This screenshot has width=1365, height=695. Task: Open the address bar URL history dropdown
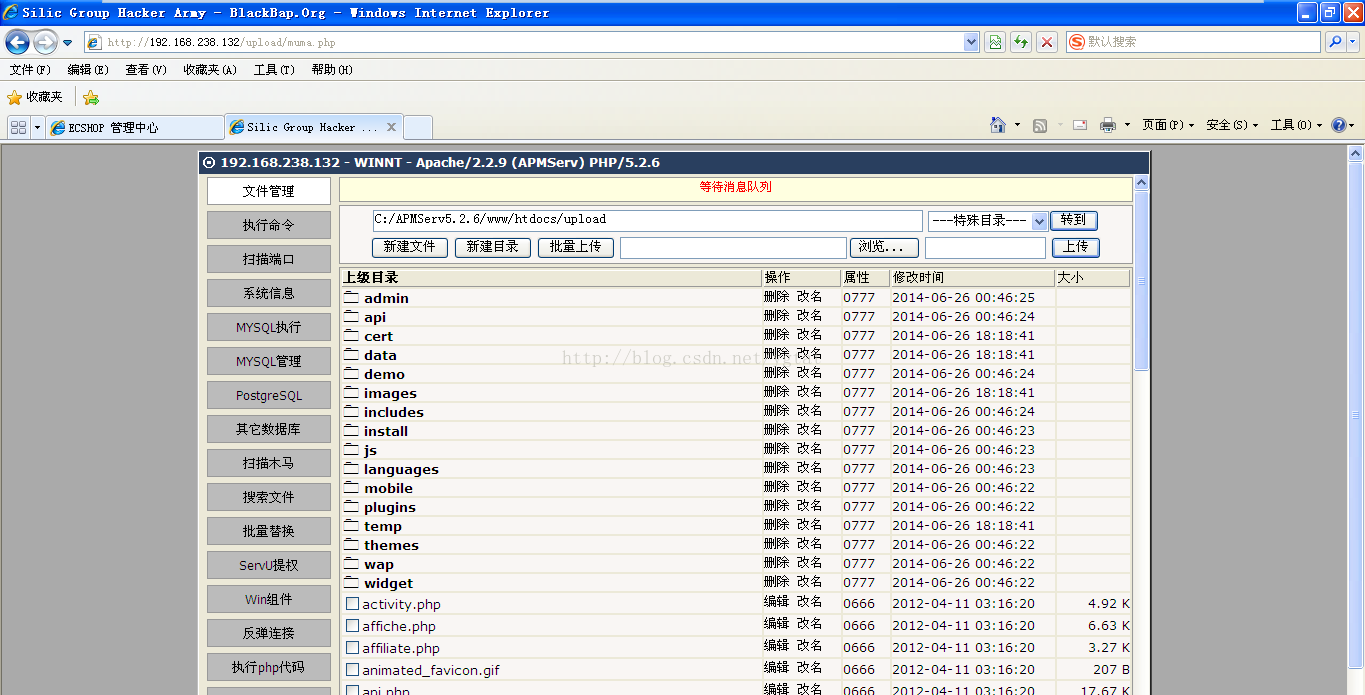[971, 42]
